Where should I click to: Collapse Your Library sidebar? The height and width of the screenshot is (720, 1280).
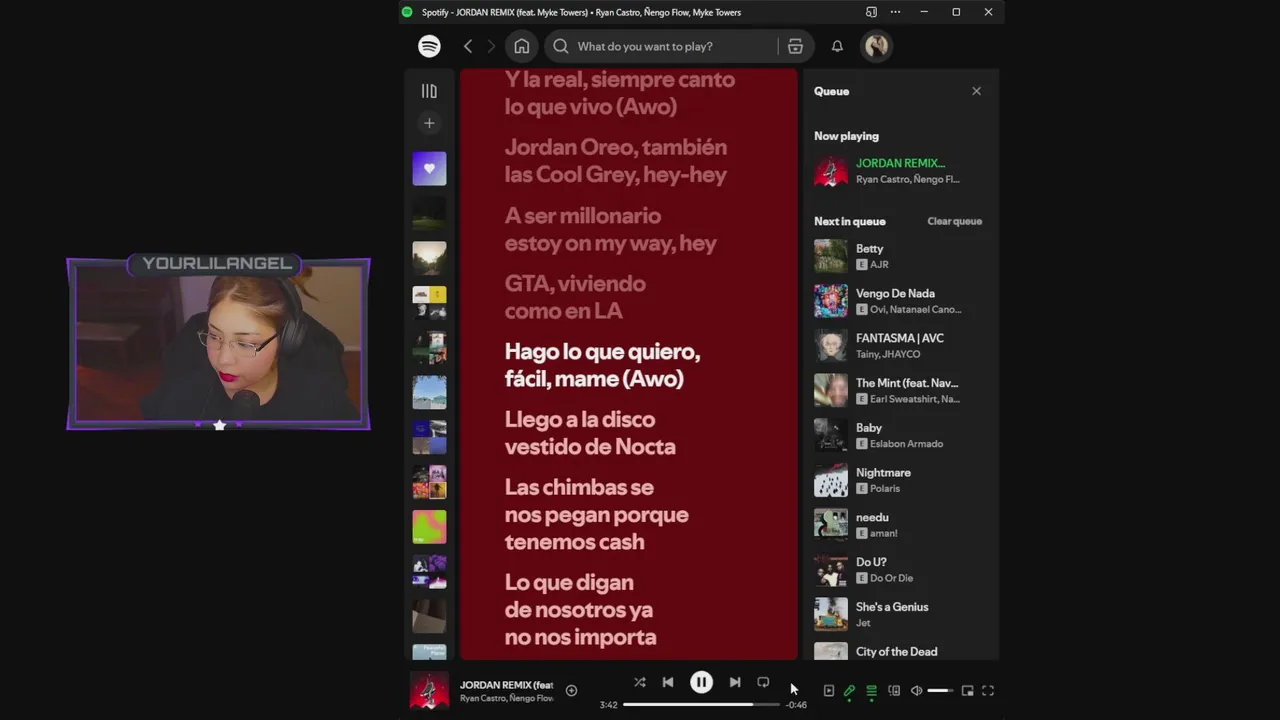point(429,91)
